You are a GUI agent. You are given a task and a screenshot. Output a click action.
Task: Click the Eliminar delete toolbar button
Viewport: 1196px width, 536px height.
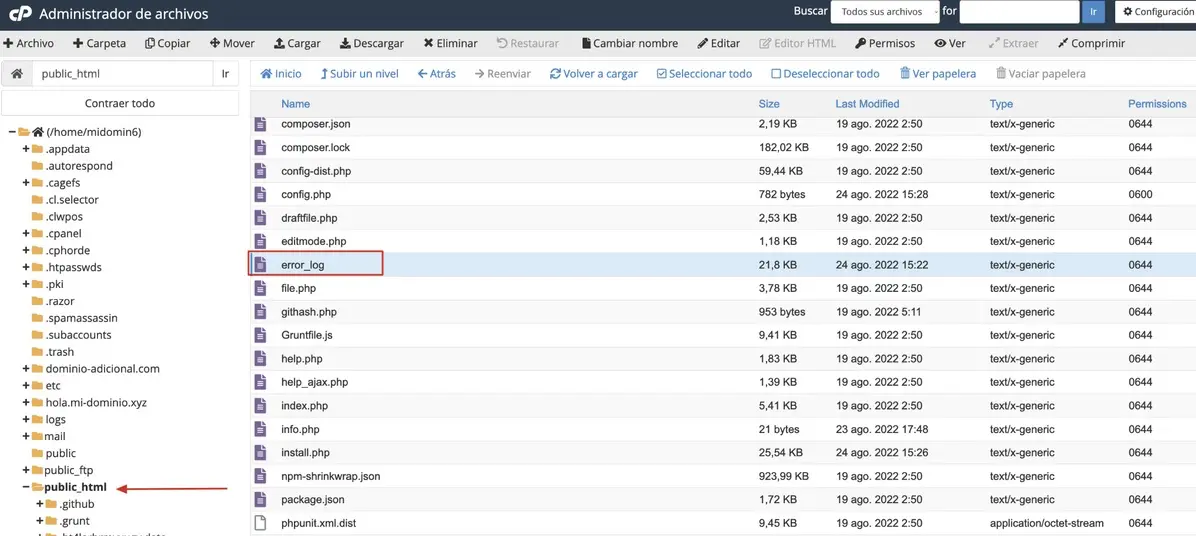pos(450,44)
